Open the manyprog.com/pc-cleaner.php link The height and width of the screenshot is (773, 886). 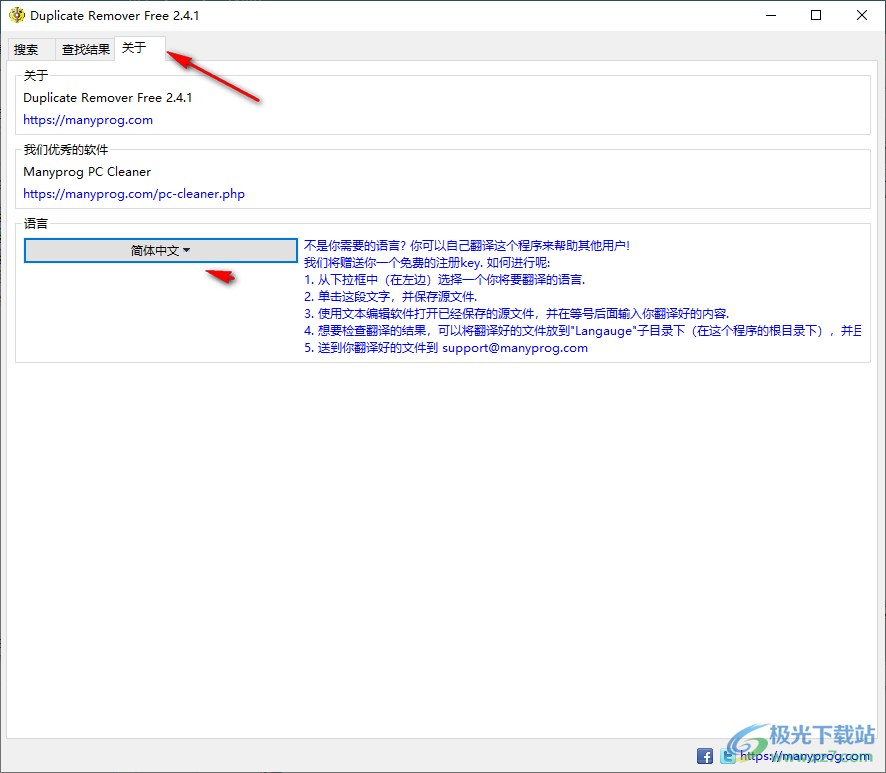point(134,194)
